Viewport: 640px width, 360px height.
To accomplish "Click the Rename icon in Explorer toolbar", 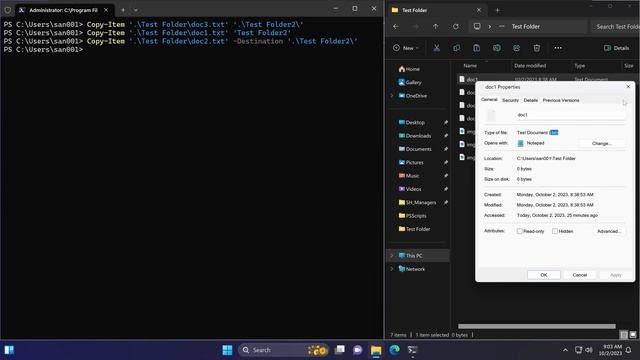I will tap(496, 48).
